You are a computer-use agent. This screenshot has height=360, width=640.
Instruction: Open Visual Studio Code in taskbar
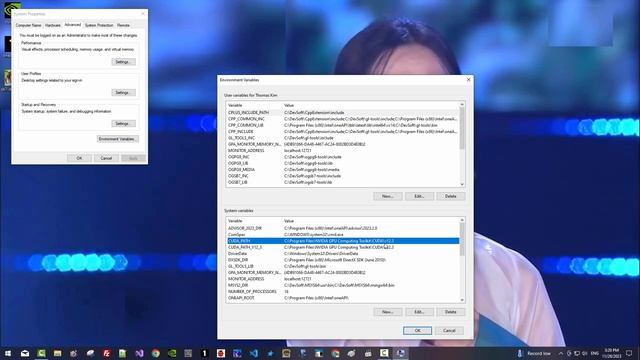(253, 353)
